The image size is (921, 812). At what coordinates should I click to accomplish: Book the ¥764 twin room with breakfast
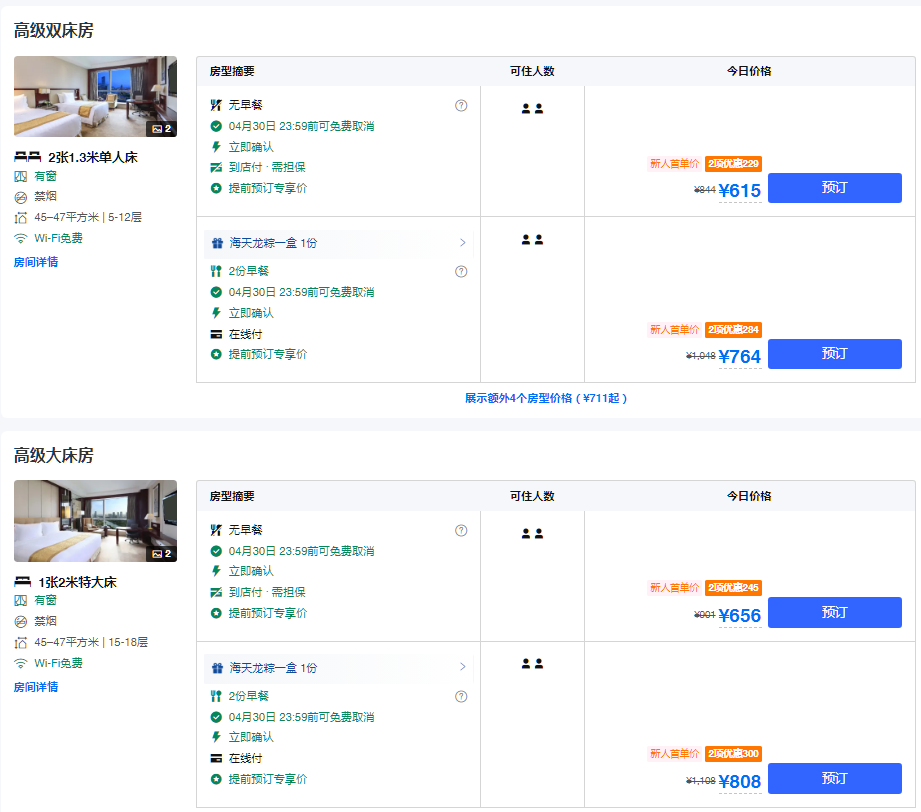tap(834, 354)
